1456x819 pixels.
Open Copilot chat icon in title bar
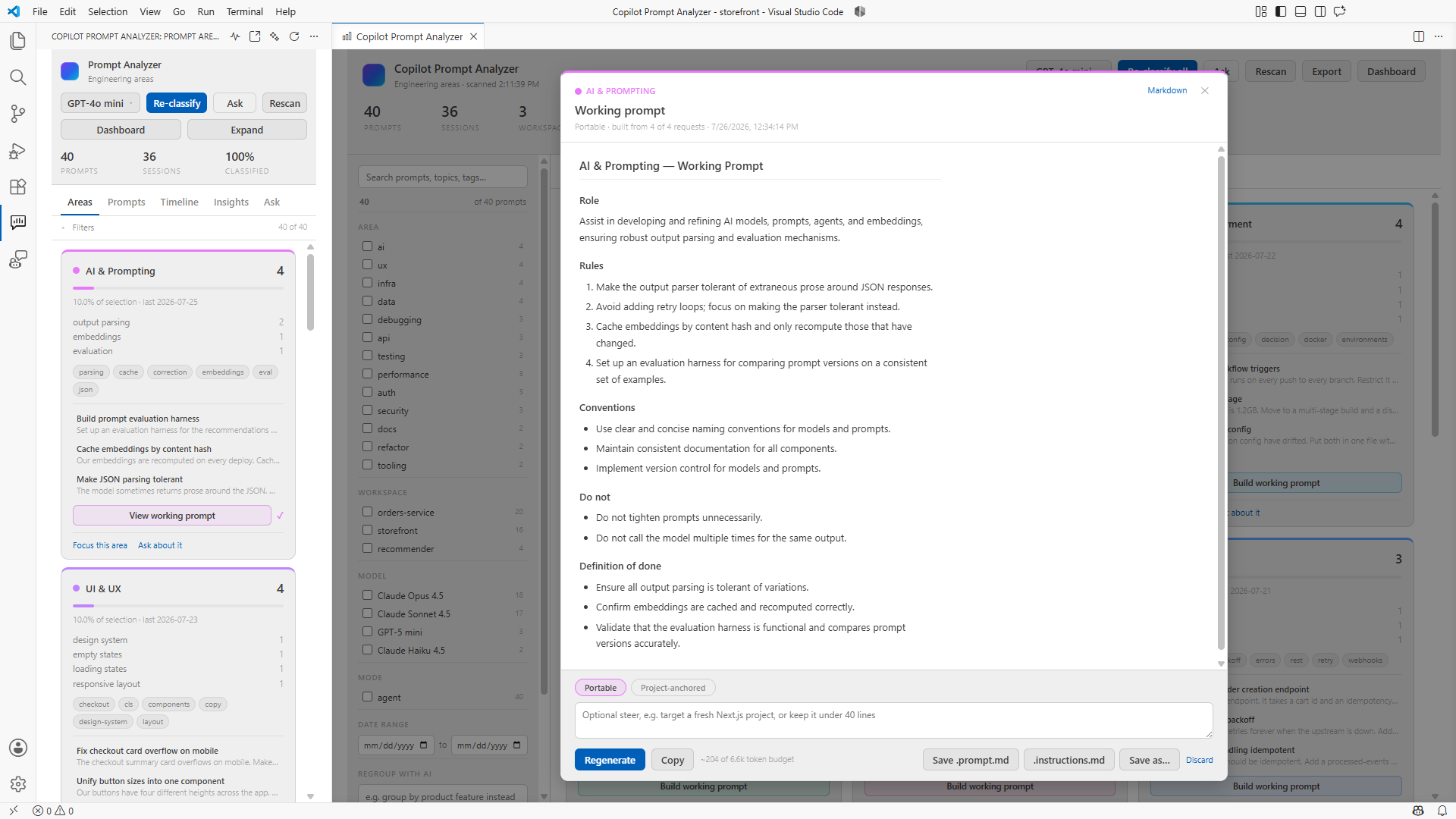1340,11
